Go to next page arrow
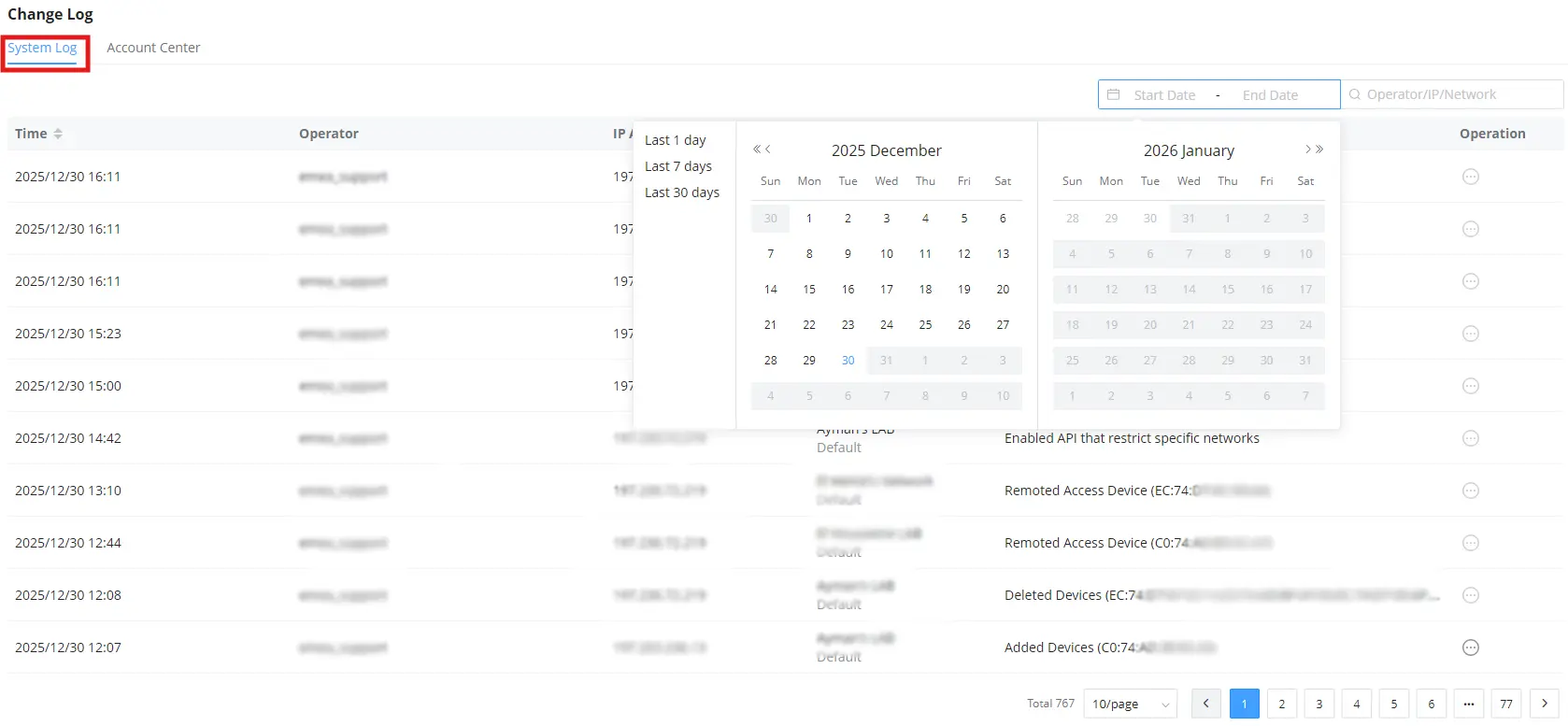1568x726 pixels. [1544, 704]
